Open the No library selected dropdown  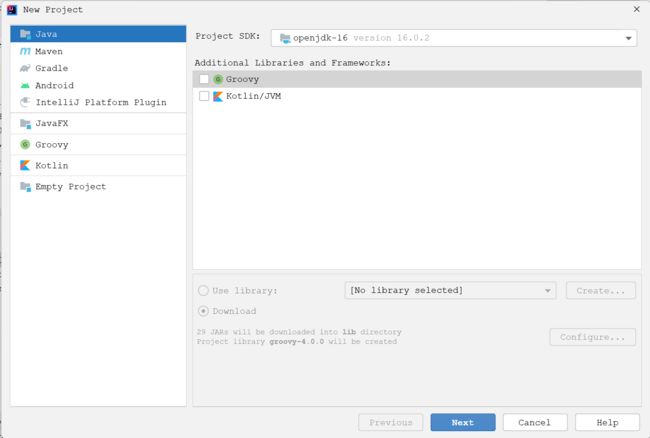pyautogui.click(x=450, y=290)
